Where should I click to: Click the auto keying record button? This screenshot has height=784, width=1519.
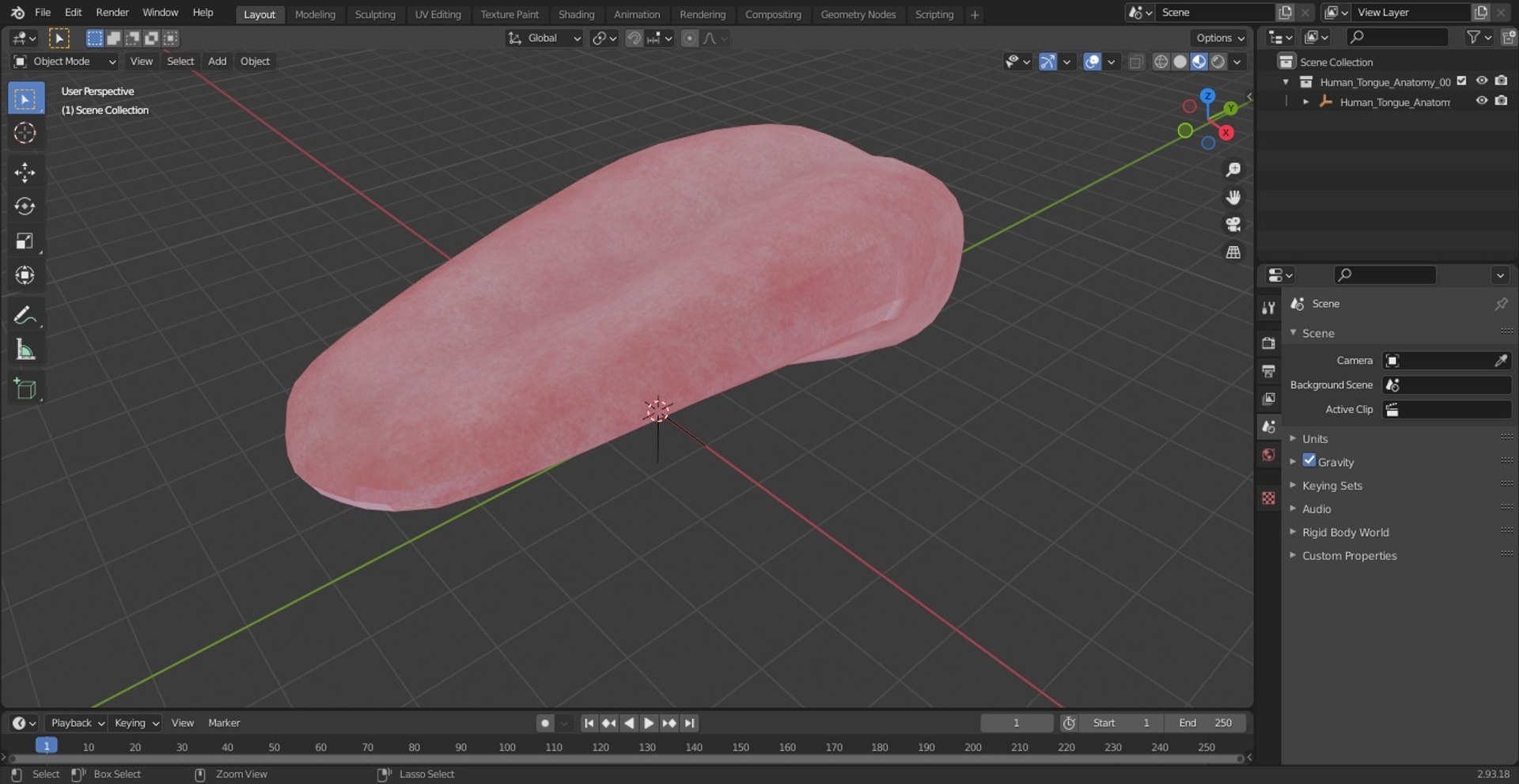click(544, 723)
